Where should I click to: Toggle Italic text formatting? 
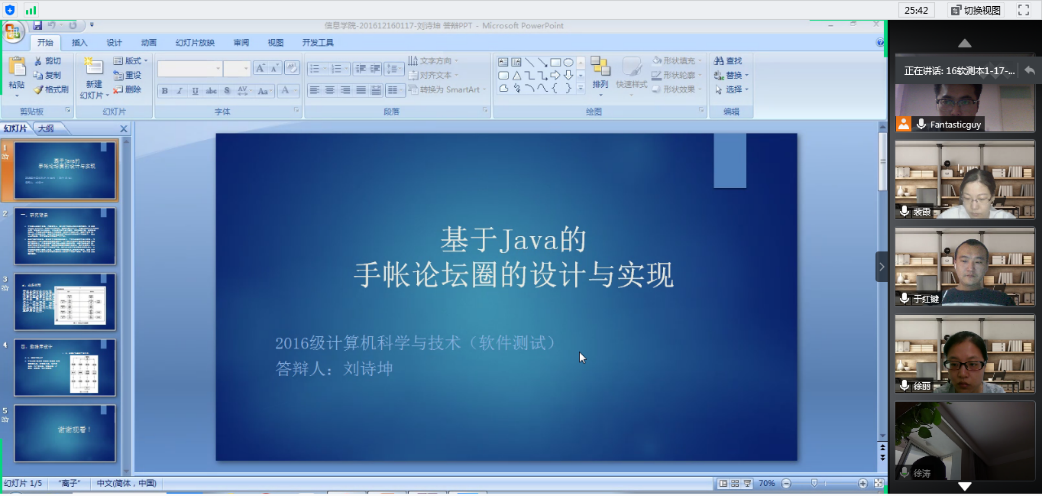180,90
